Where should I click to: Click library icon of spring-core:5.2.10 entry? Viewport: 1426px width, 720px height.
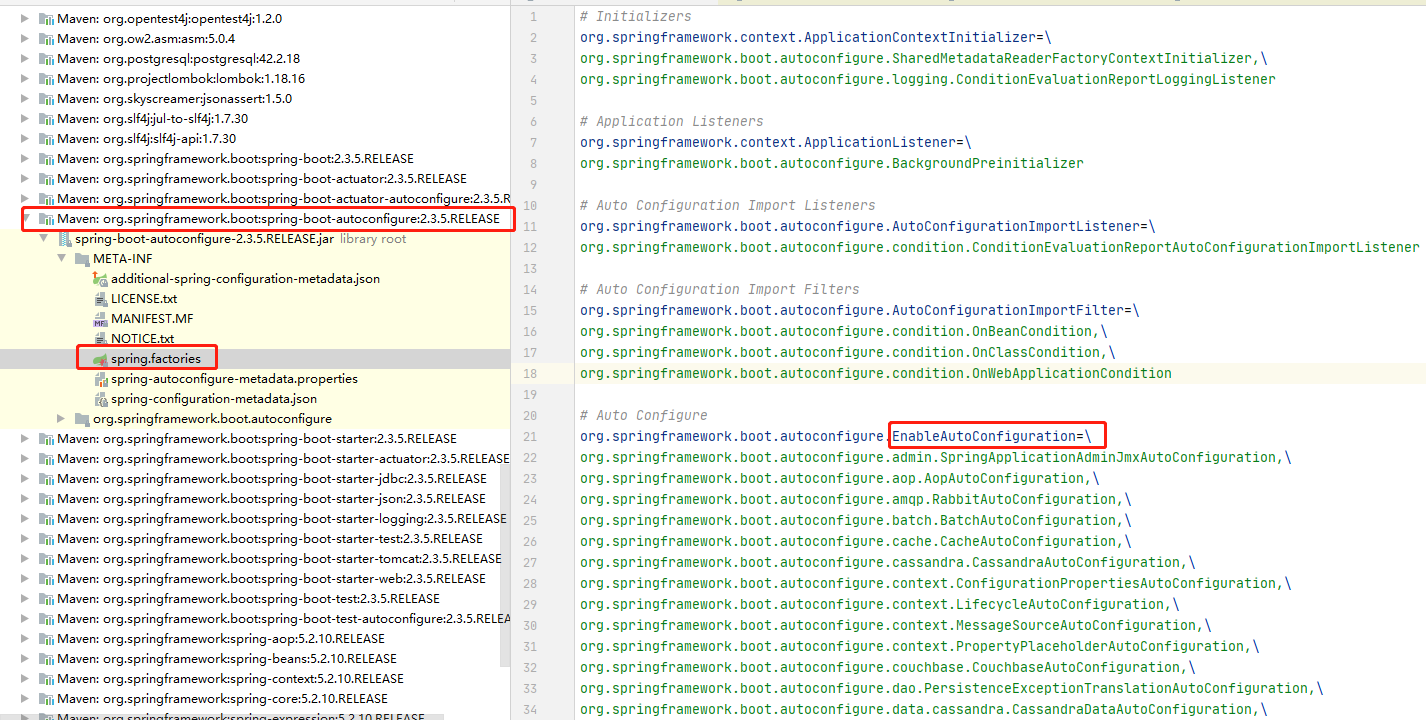46,699
